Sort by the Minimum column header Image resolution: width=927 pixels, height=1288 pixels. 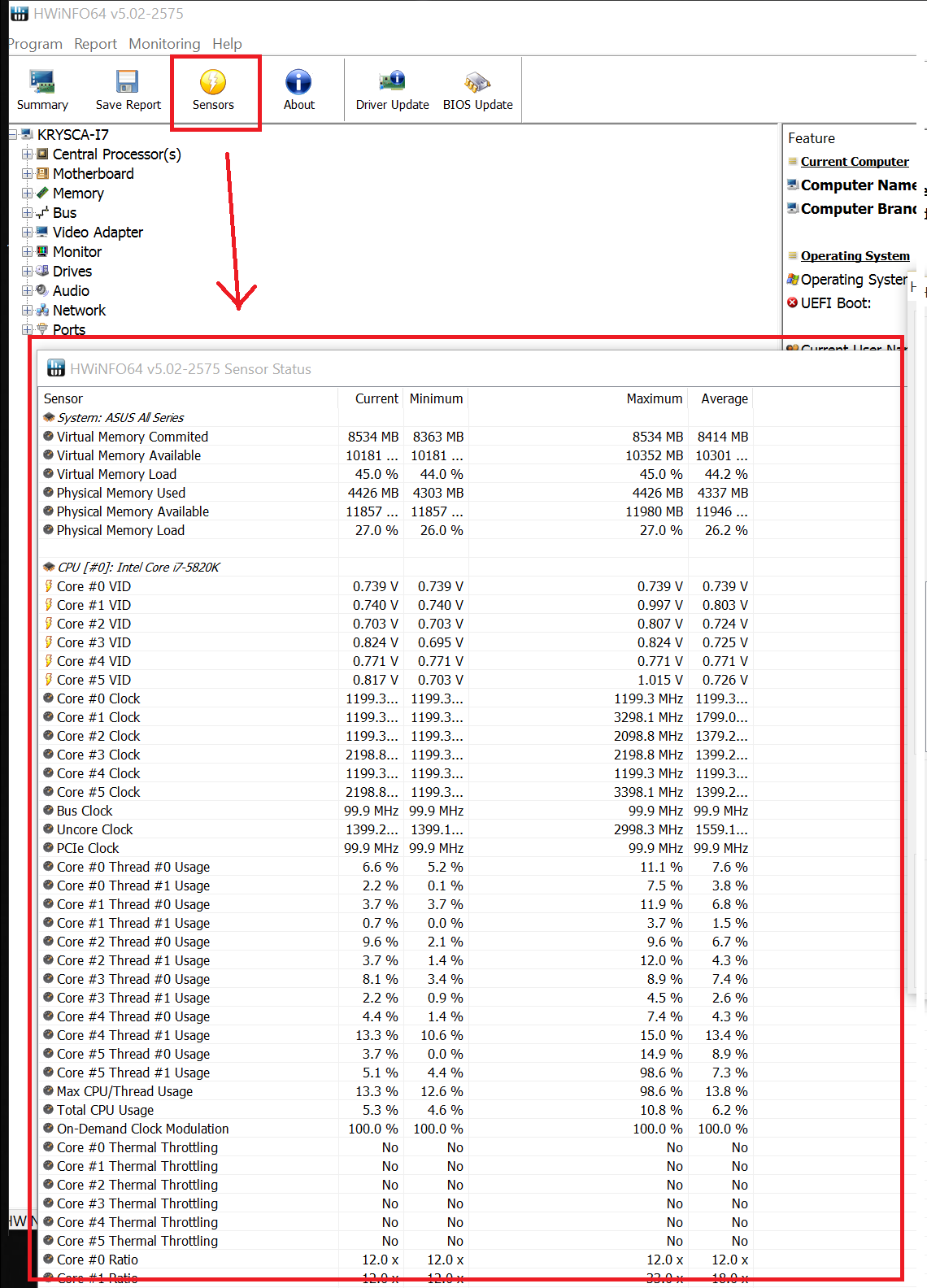pos(436,398)
